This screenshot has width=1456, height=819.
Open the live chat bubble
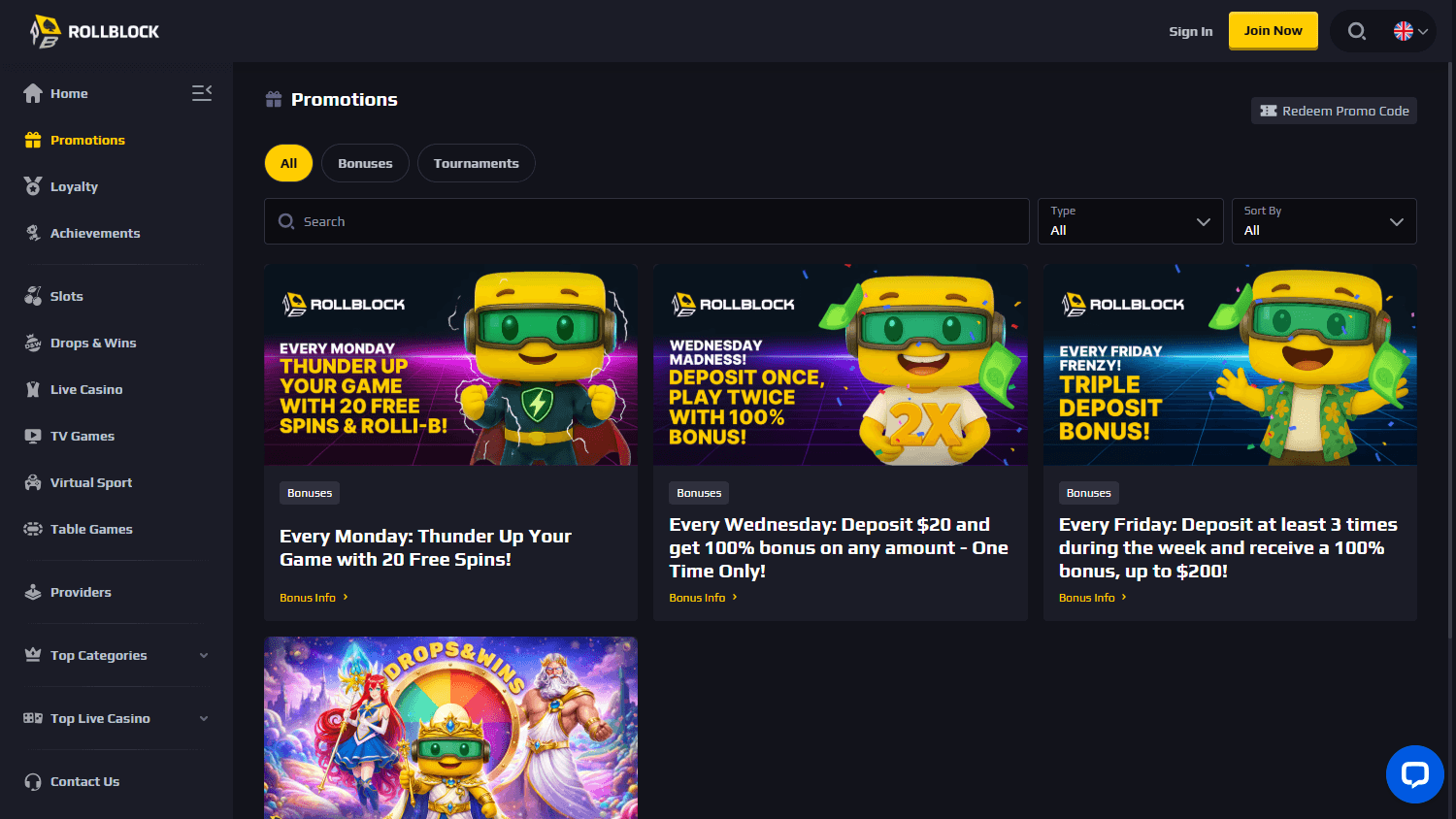pos(1415,774)
